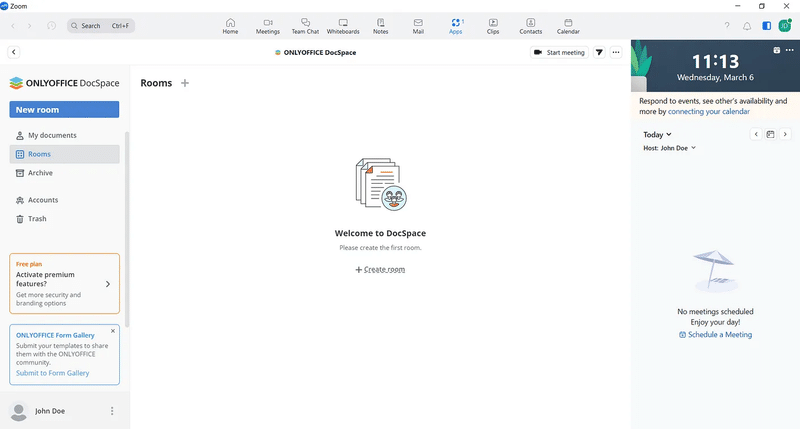Viewport: 800px width, 429px height.
Task: Click the Search box
Action: (101, 26)
